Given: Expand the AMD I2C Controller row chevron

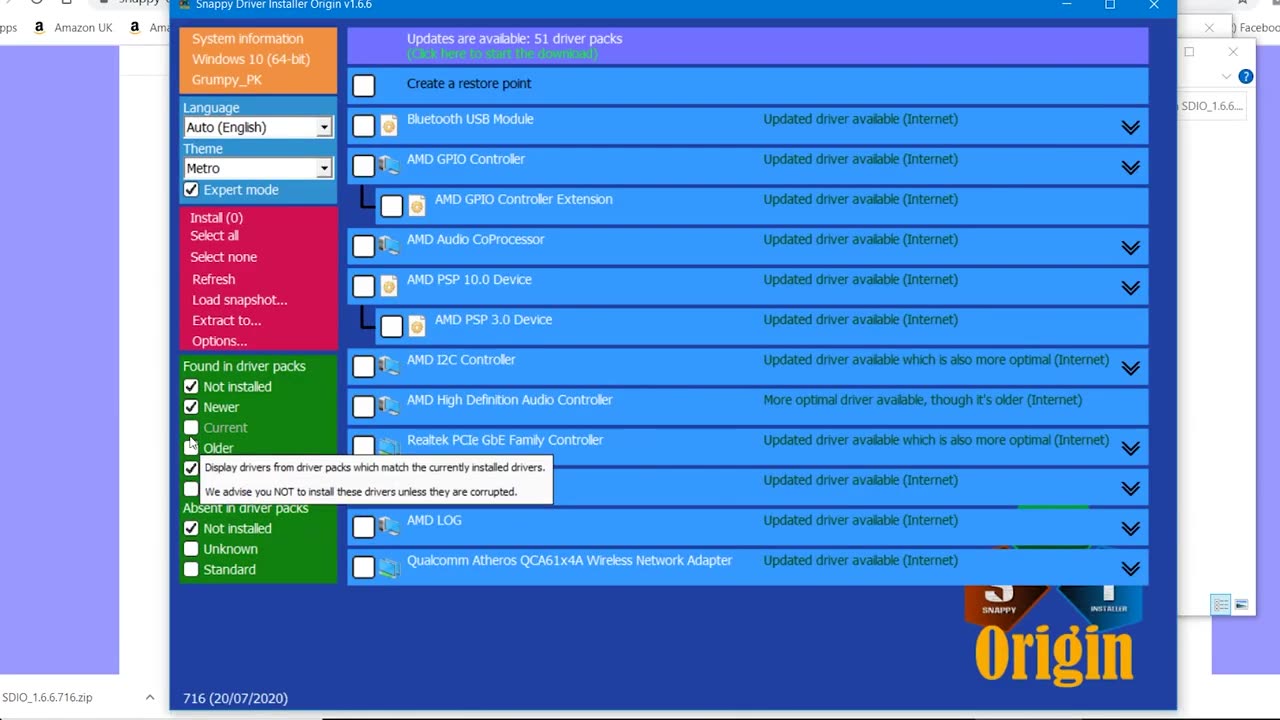Looking at the screenshot, I should [1130, 368].
